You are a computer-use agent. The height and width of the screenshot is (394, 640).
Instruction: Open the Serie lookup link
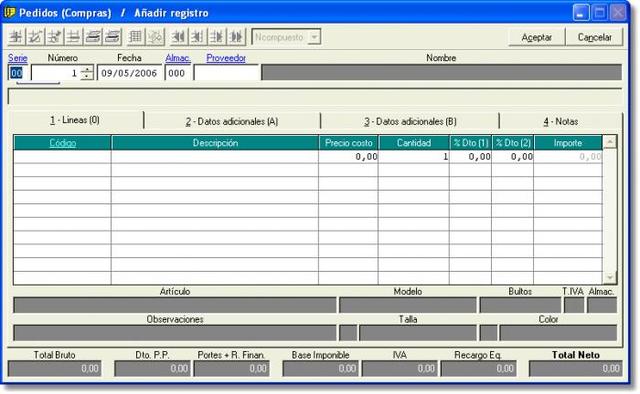18,58
